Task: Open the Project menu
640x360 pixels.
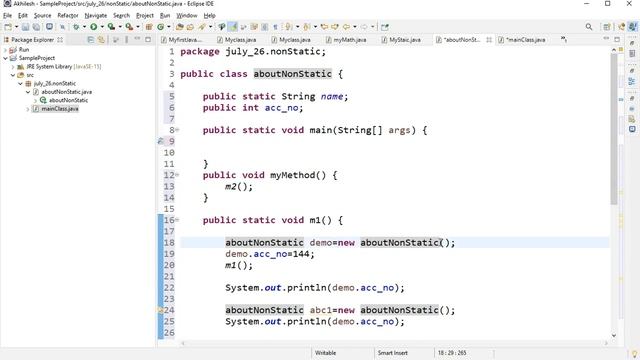Action: pyautogui.click(x=144, y=16)
